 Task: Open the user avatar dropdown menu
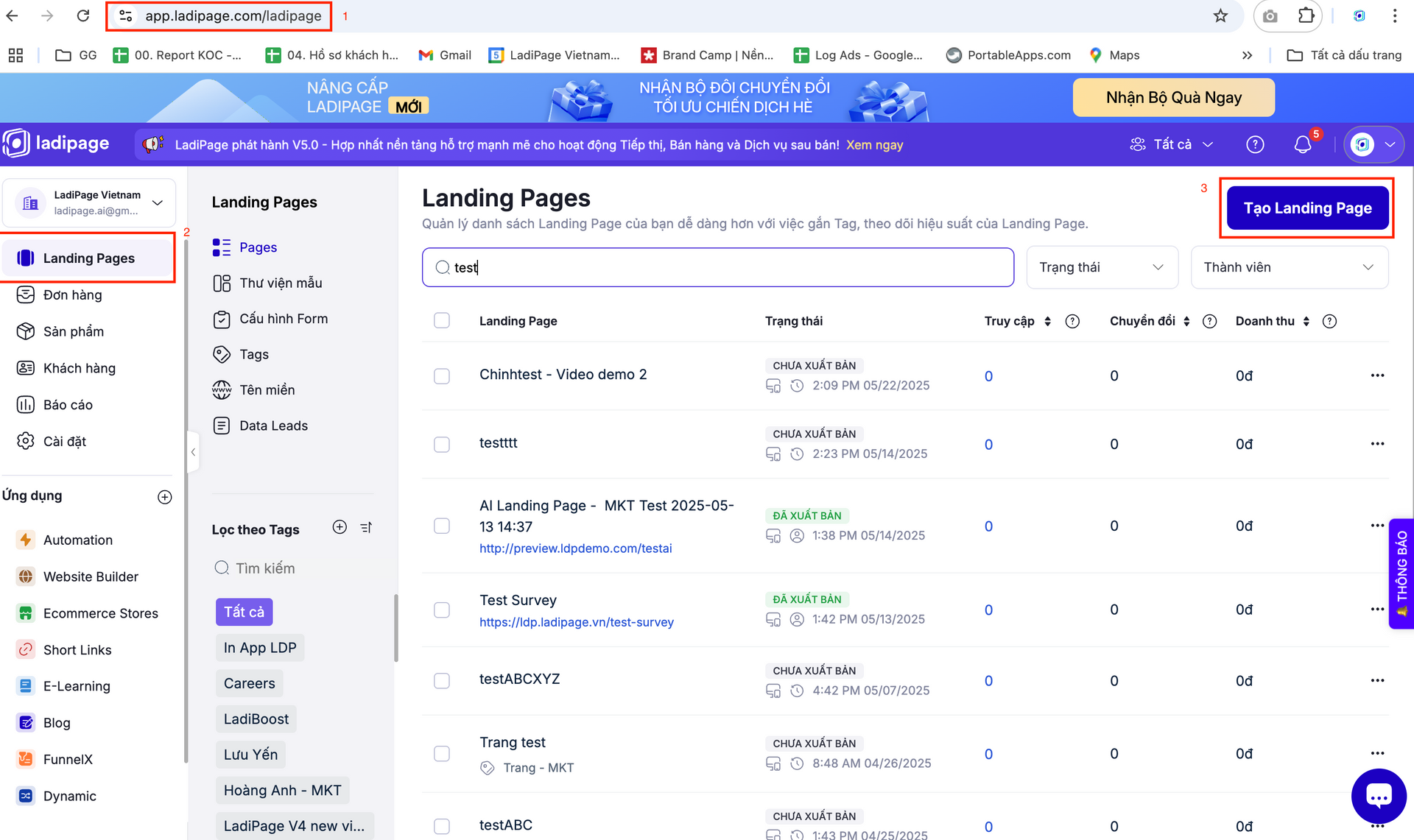[1374, 144]
